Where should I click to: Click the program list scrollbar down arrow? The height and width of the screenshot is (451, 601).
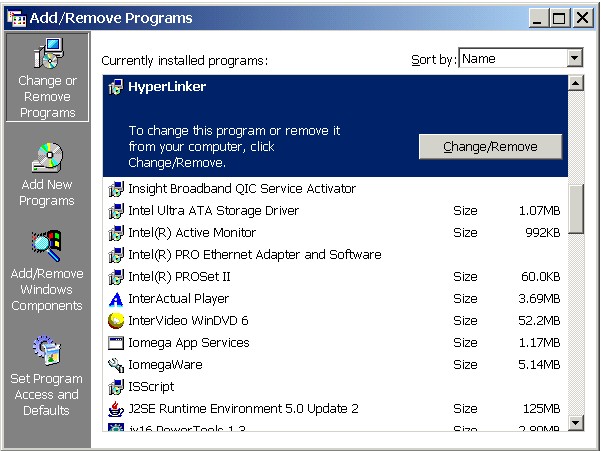[576, 423]
